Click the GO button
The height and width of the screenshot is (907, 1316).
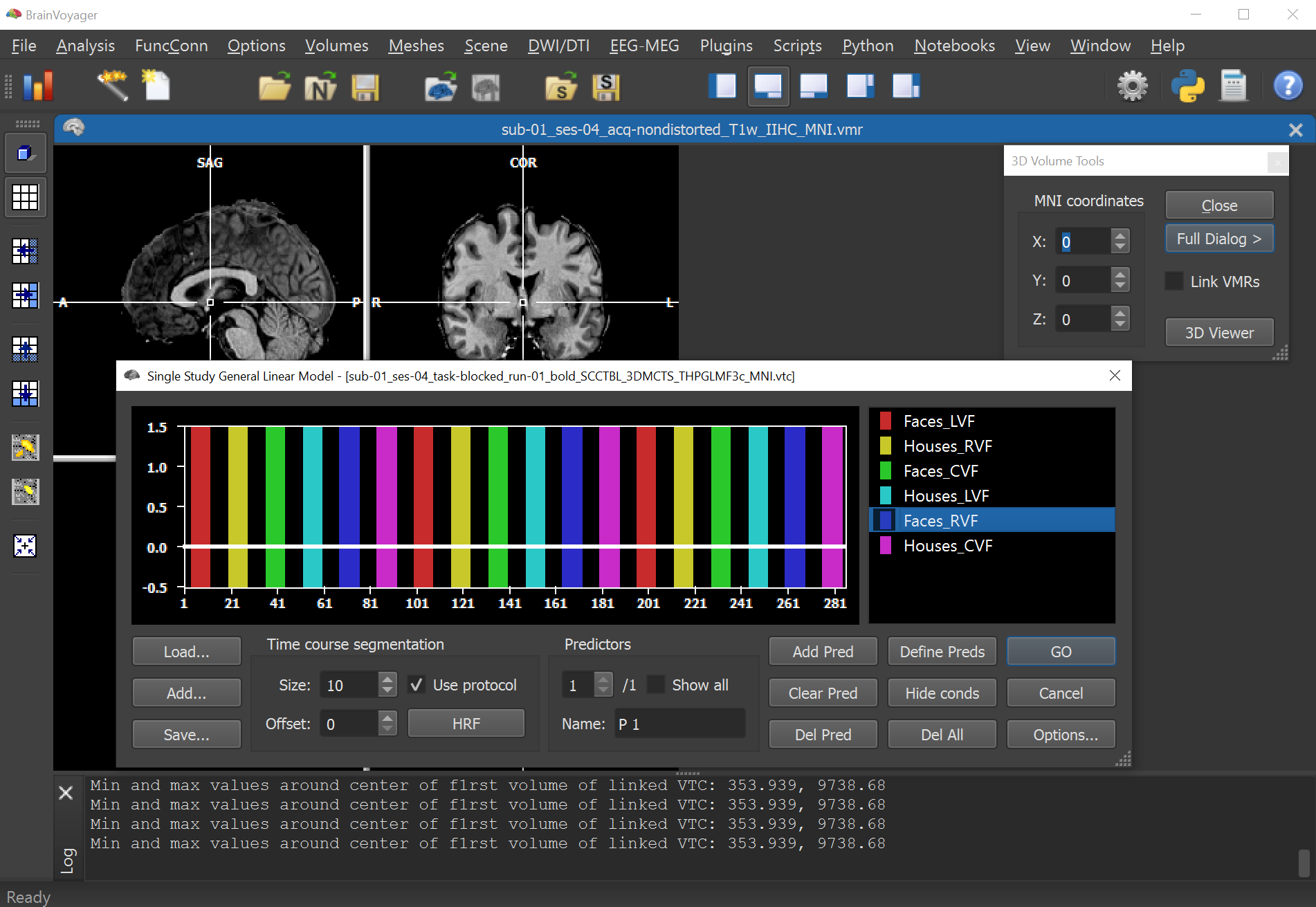coord(1061,652)
